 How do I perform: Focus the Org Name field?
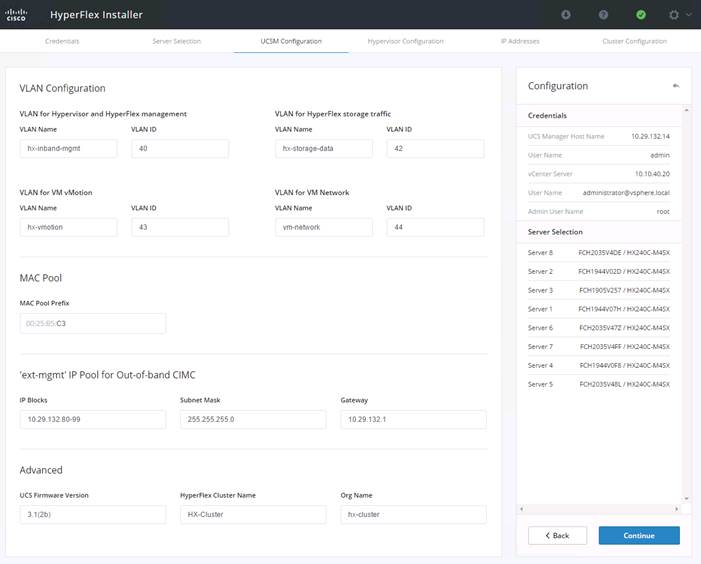coord(414,514)
